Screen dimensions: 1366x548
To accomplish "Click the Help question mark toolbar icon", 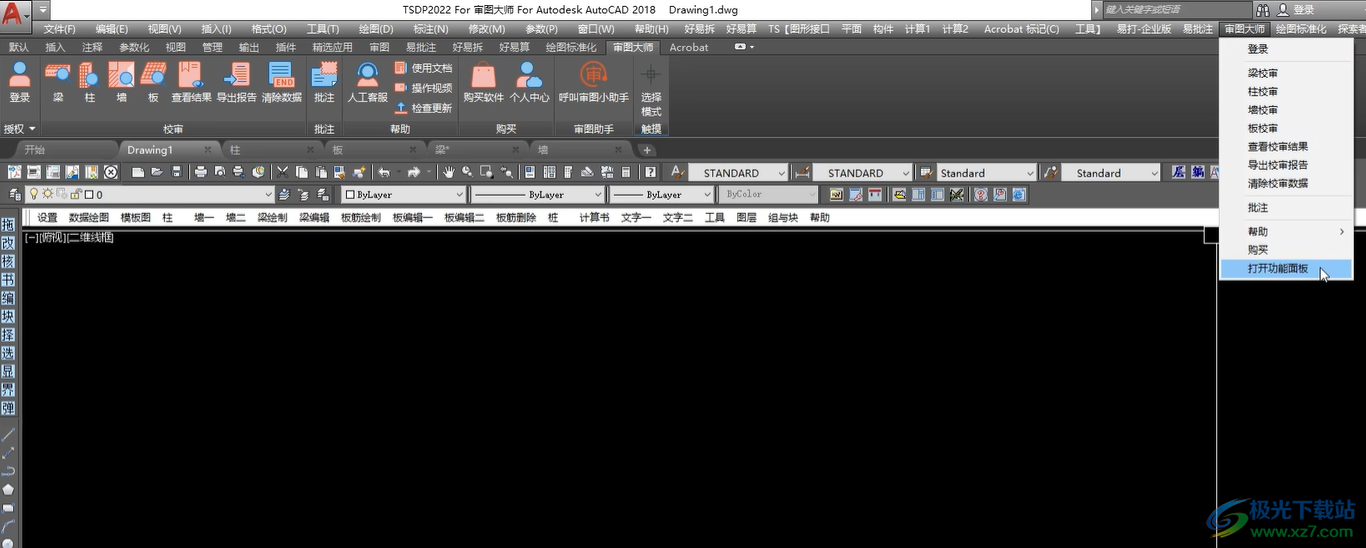I will click(x=650, y=172).
